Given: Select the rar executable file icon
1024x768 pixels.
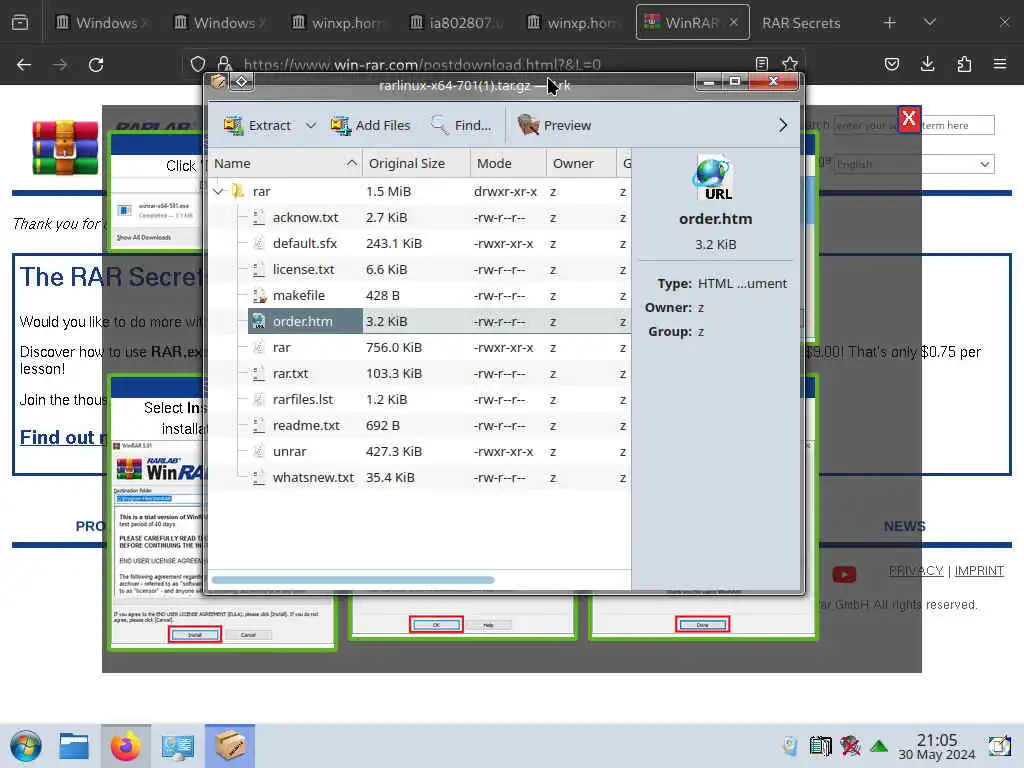Looking at the screenshot, I should click(x=259, y=347).
